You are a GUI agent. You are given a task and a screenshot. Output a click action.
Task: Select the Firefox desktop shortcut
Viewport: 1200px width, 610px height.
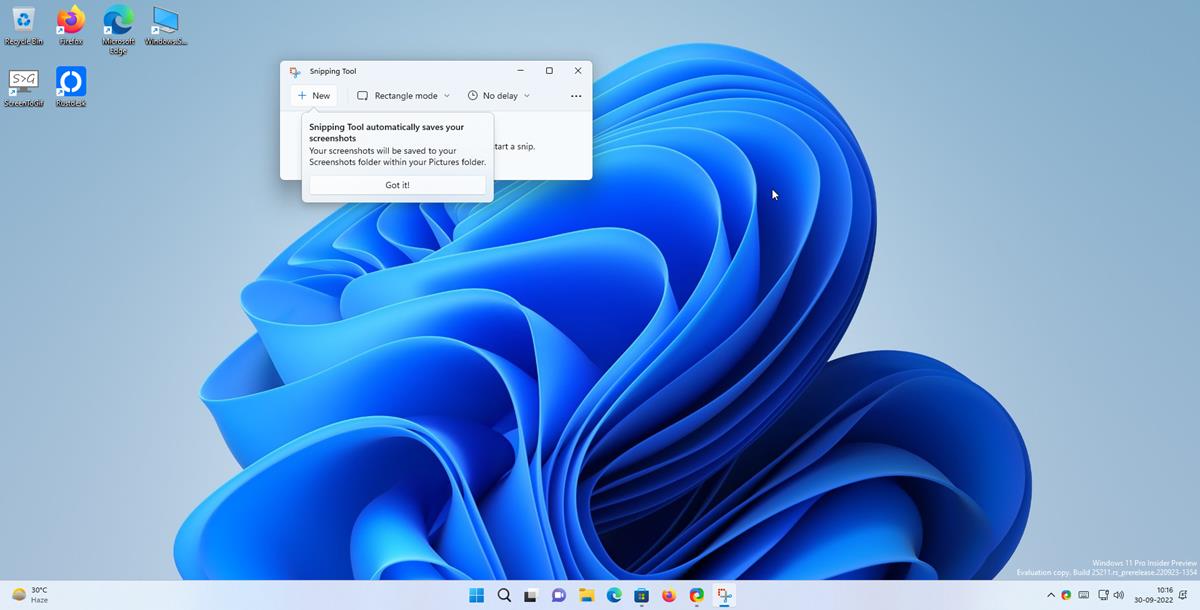pos(71,26)
